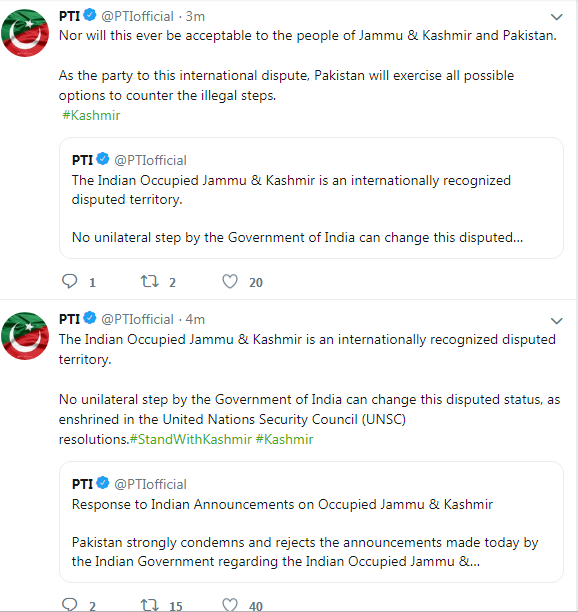The height and width of the screenshot is (612, 578).
Task: Open the 4m timestamp link
Action: click(195, 319)
